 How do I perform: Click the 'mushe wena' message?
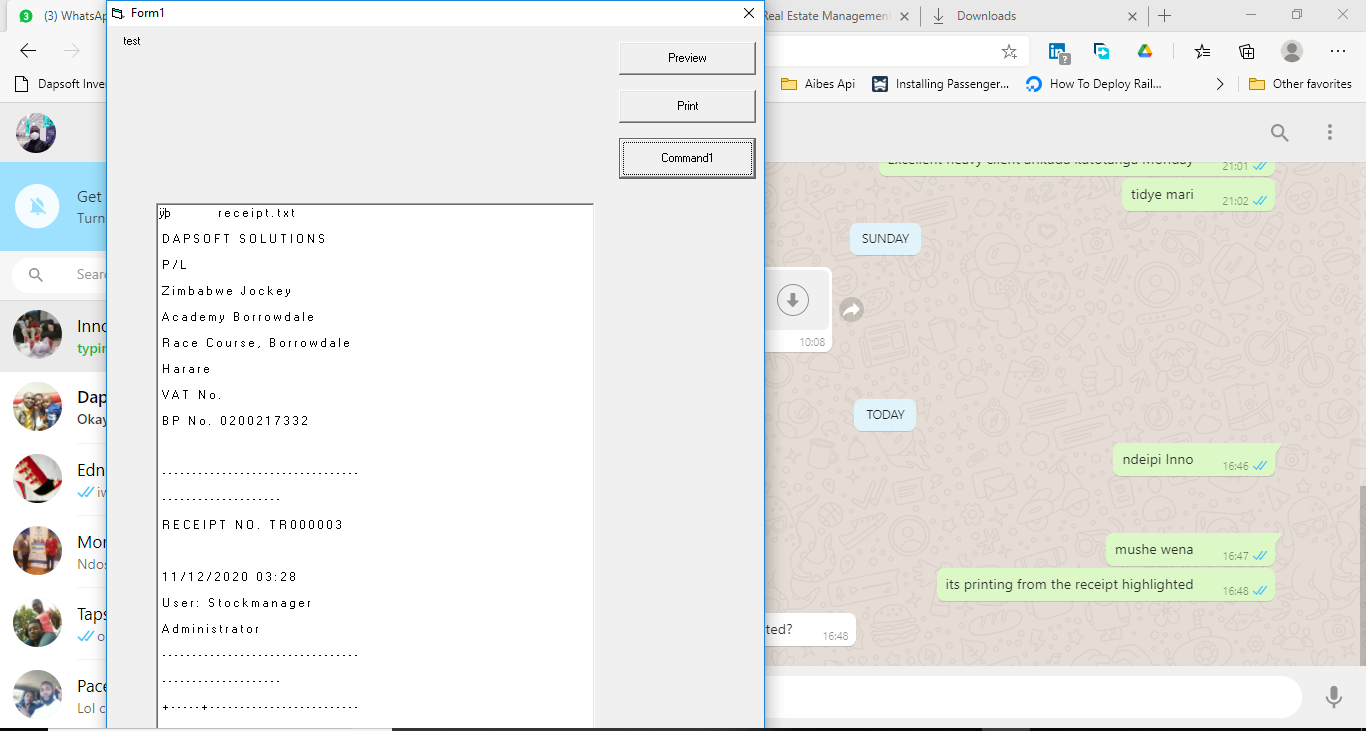(x=1190, y=550)
